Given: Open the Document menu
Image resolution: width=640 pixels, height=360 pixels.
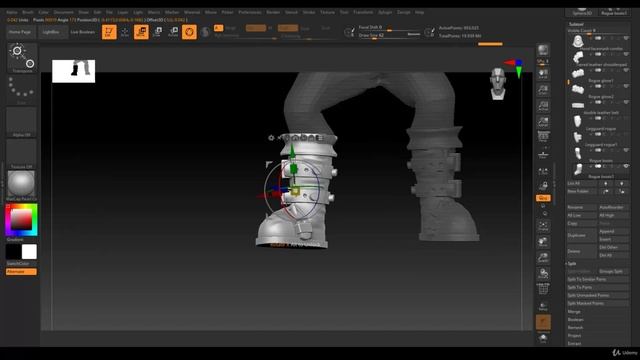Looking at the screenshot, I should pos(64,12).
